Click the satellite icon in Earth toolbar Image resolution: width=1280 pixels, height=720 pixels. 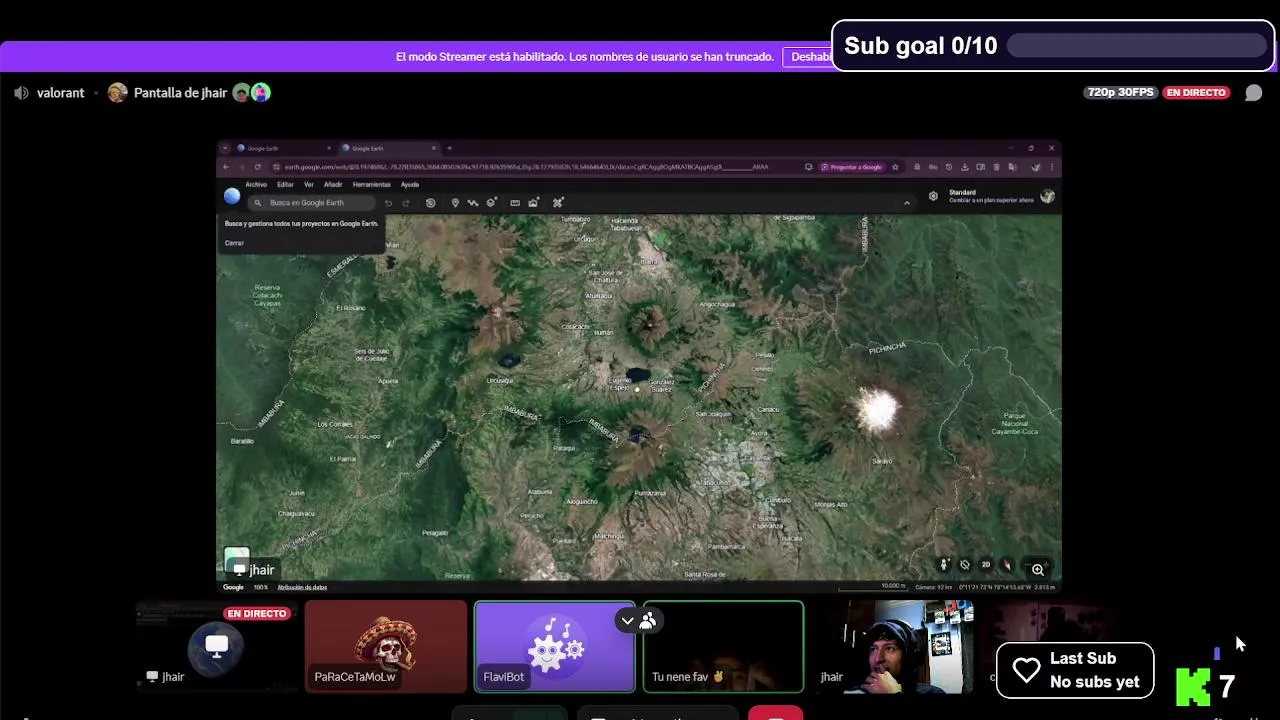pyautogui.click(x=558, y=203)
